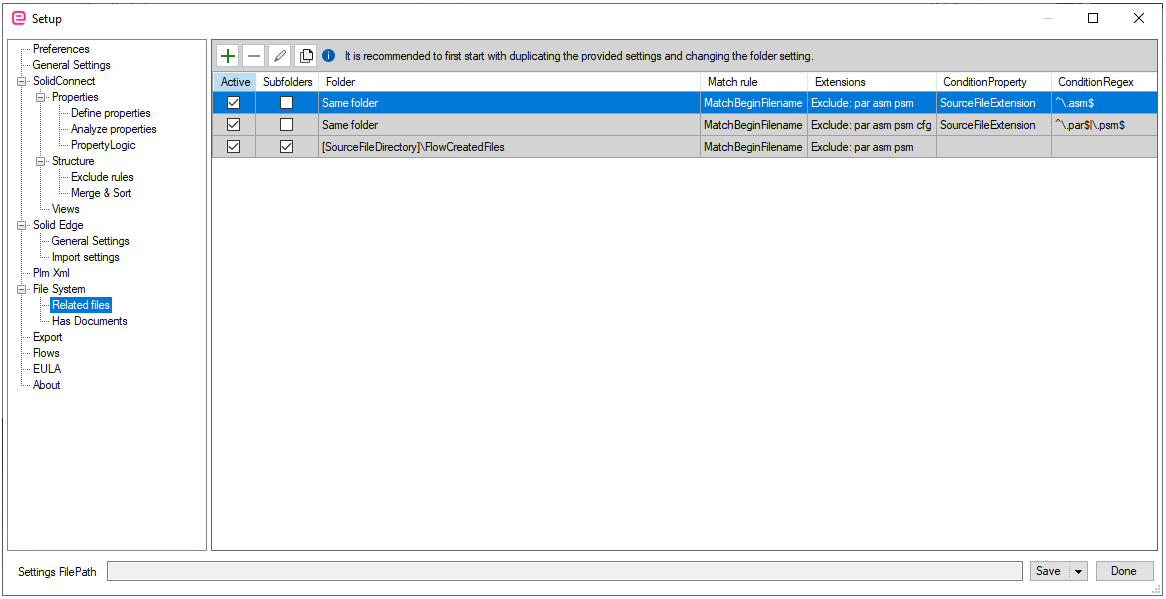Collapse the Structure tree node

click(x=41, y=161)
